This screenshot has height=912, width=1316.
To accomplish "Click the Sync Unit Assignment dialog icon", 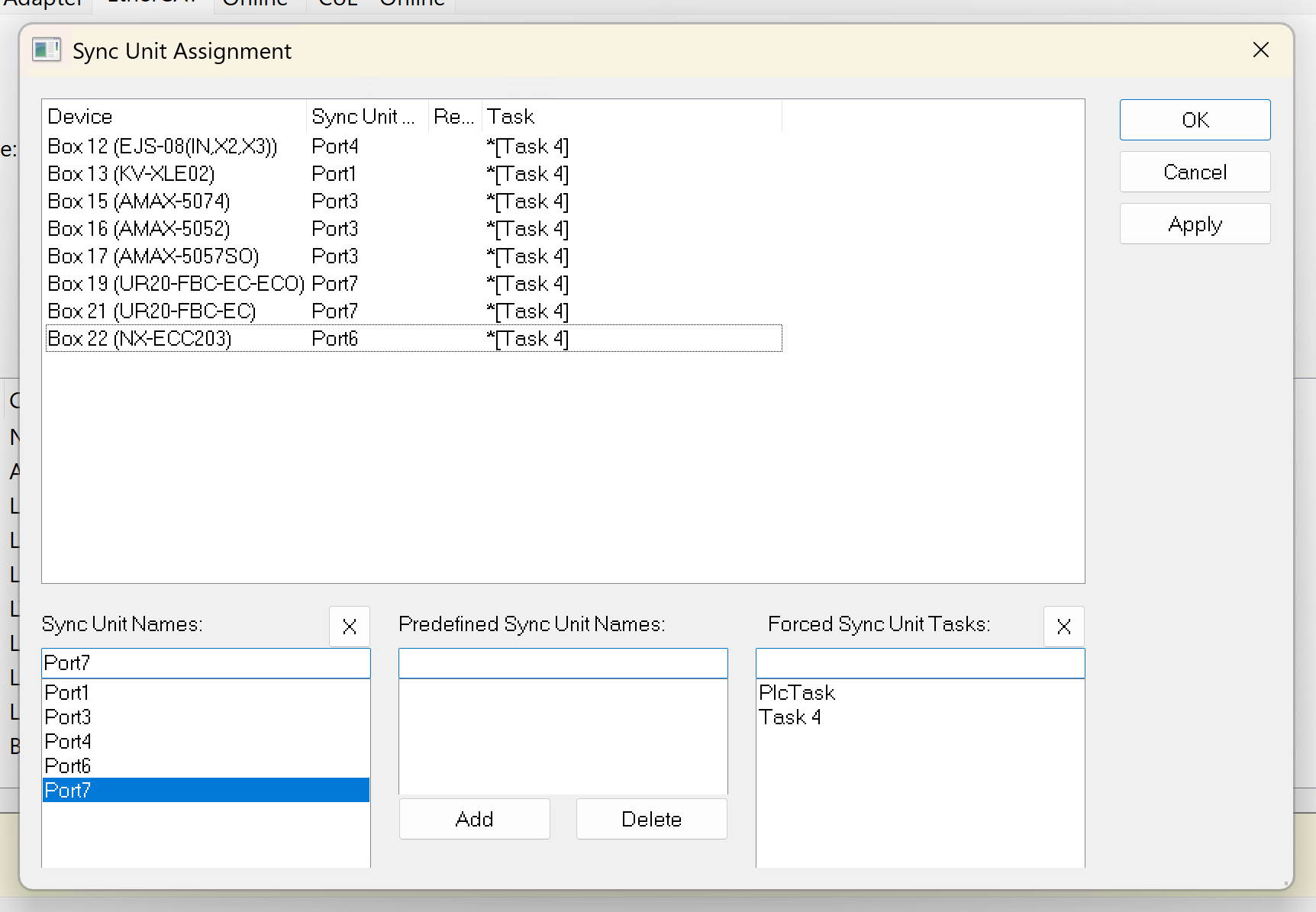I will 46,50.
